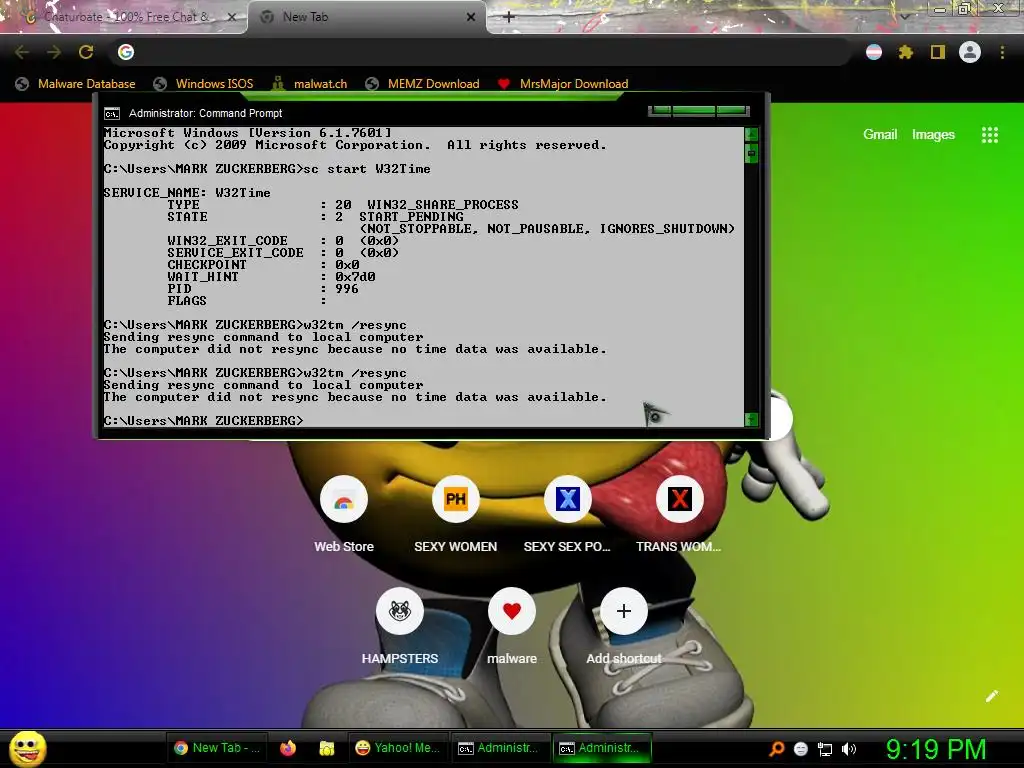Open Yahoo! Messenger from the taskbar
The image size is (1024, 768).
pyautogui.click(x=397, y=748)
